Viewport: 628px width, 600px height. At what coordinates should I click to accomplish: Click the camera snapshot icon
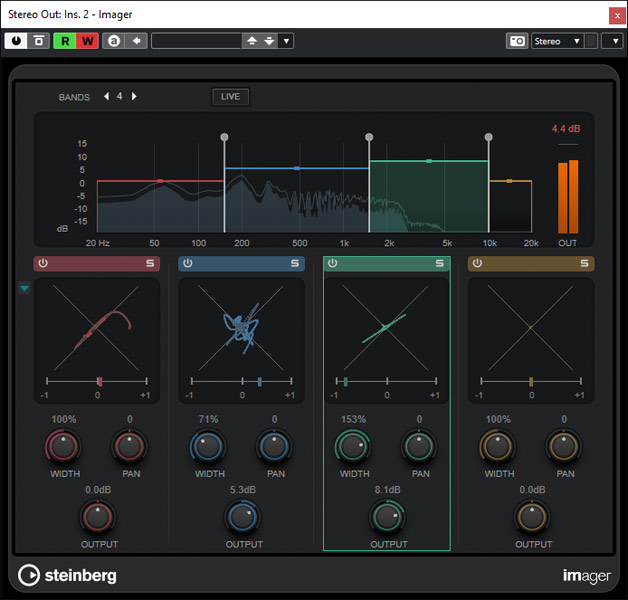pos(516,41)
